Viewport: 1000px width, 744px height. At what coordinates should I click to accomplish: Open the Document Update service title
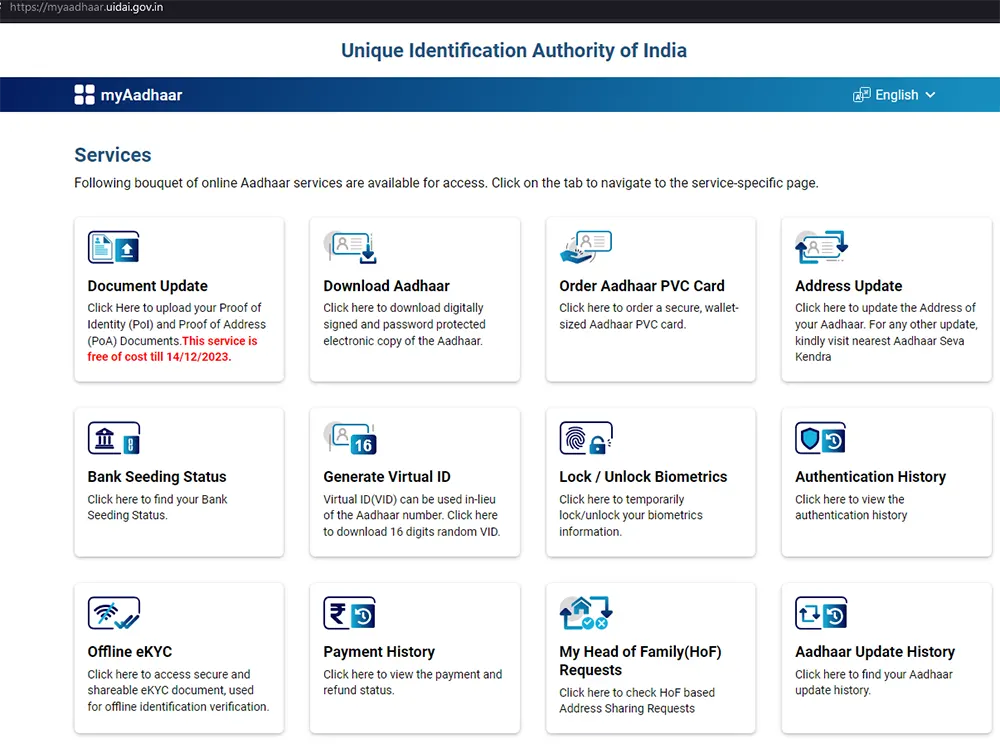[x=147, y=286]
